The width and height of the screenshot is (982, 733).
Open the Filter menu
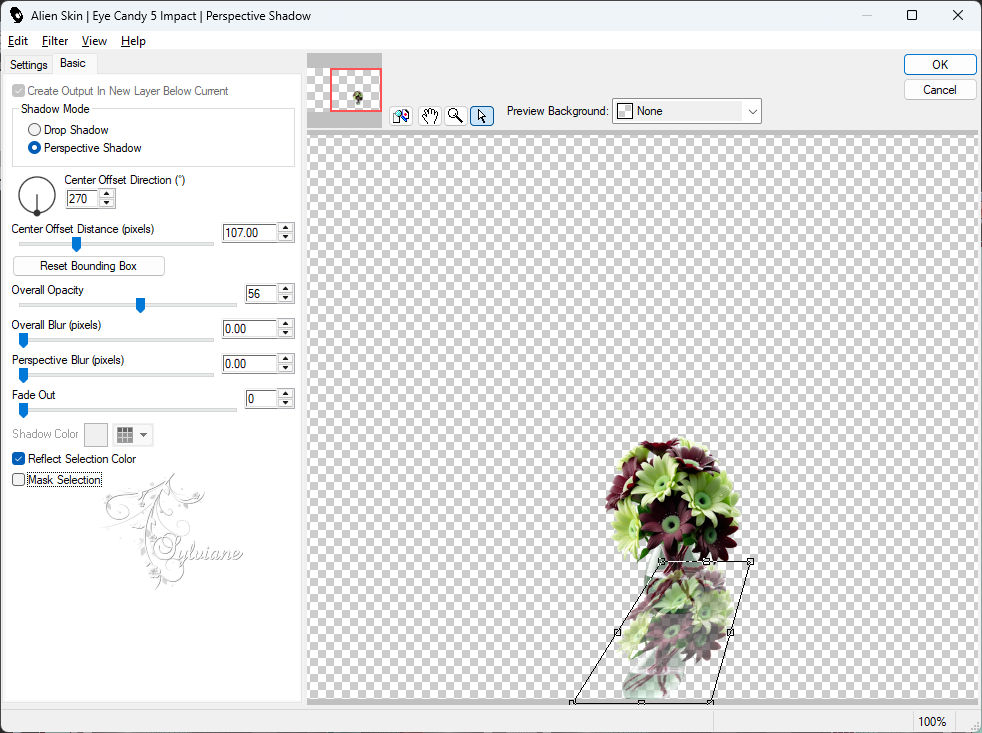pyautogui.click(x=54, y=41)
